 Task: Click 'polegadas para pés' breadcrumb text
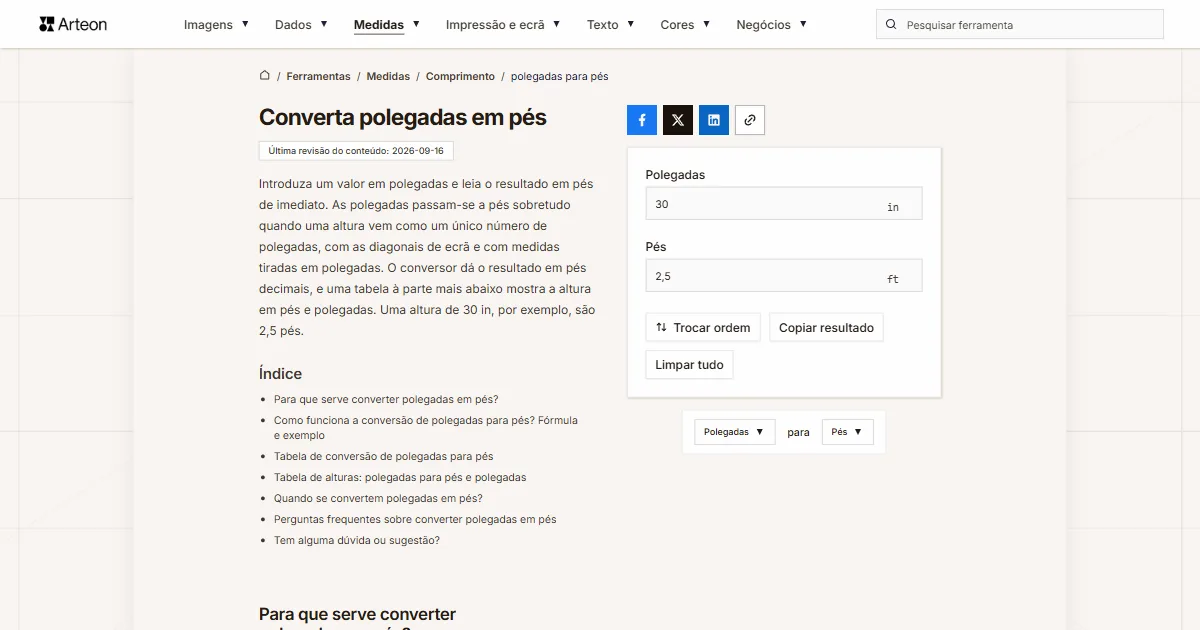point(560,76)
